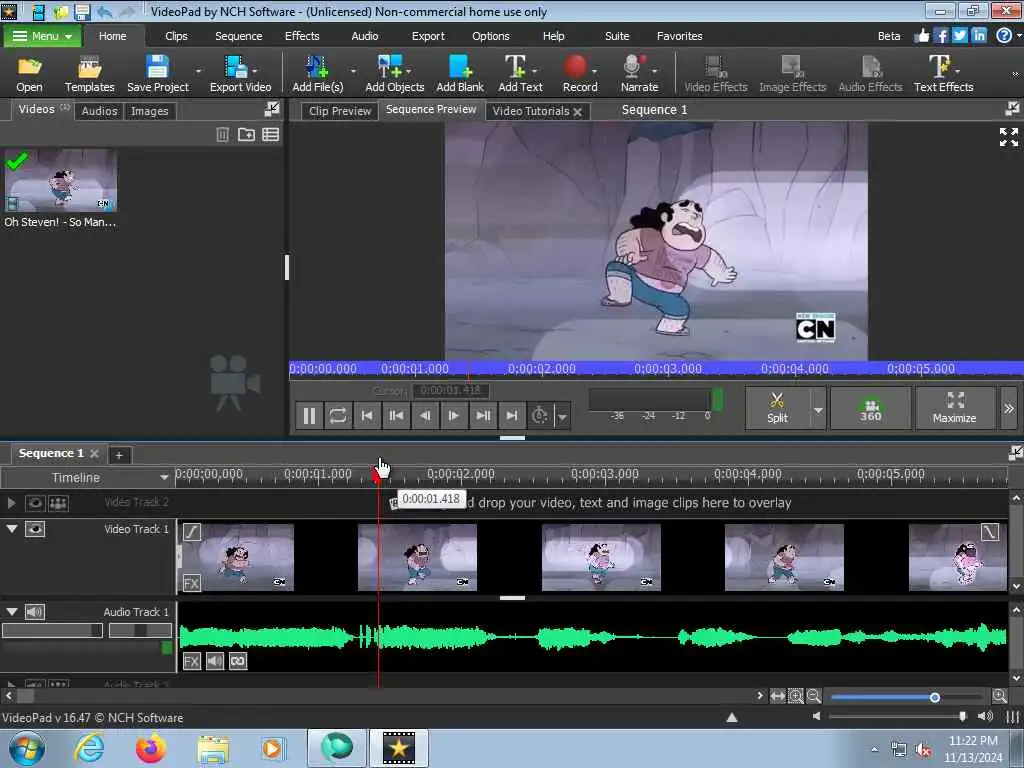The image size is (1024, 768).
Task: Close the Video Tutorials tab
Action: (x=577, y=112)
